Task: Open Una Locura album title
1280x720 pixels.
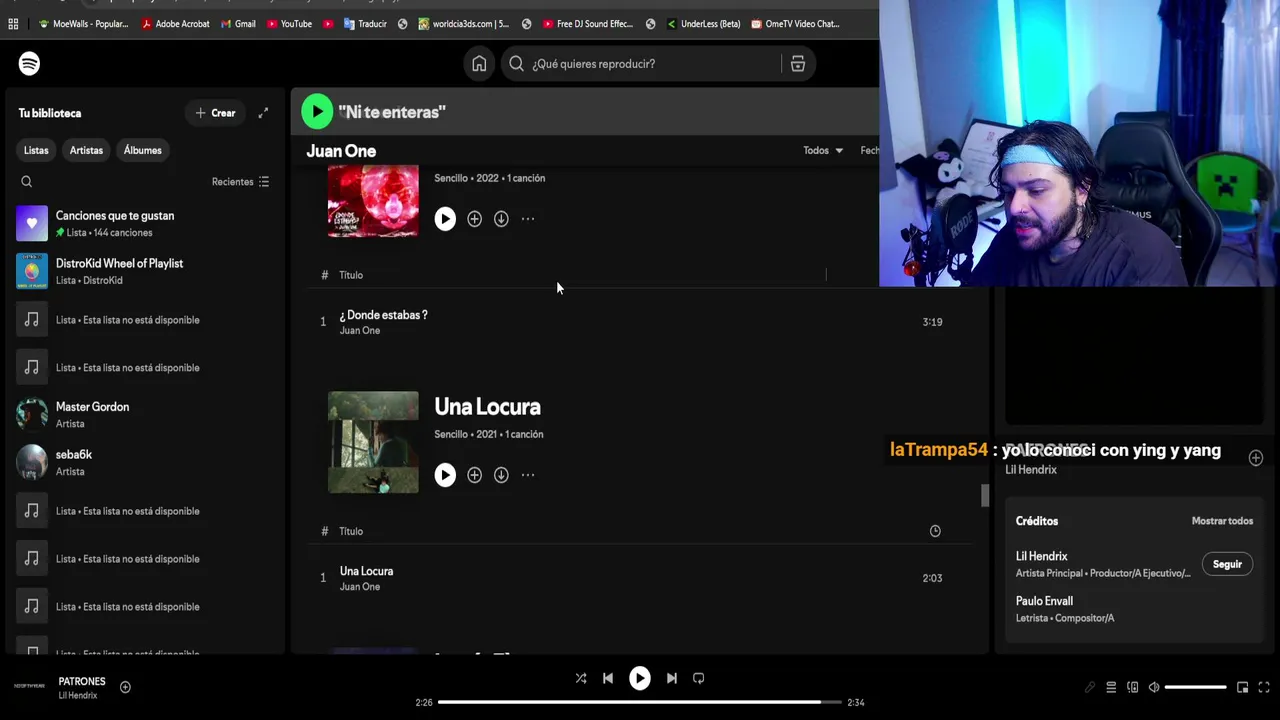Action: (x=487, y=407)
